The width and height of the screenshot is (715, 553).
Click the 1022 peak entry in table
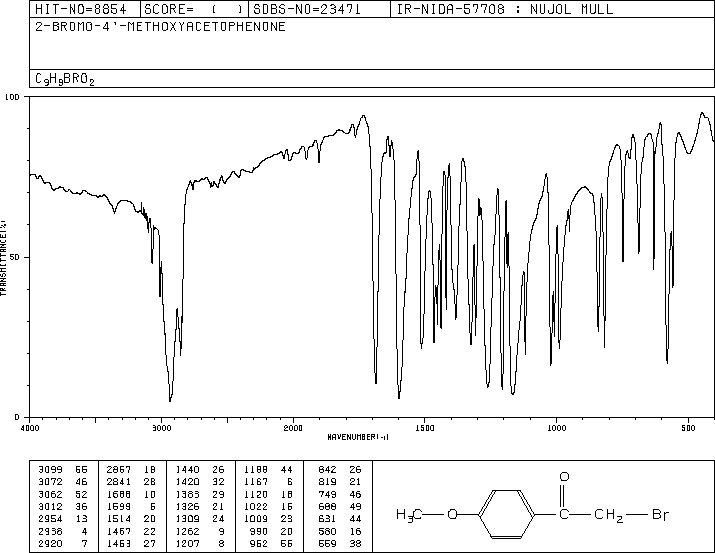coord(268,506)
